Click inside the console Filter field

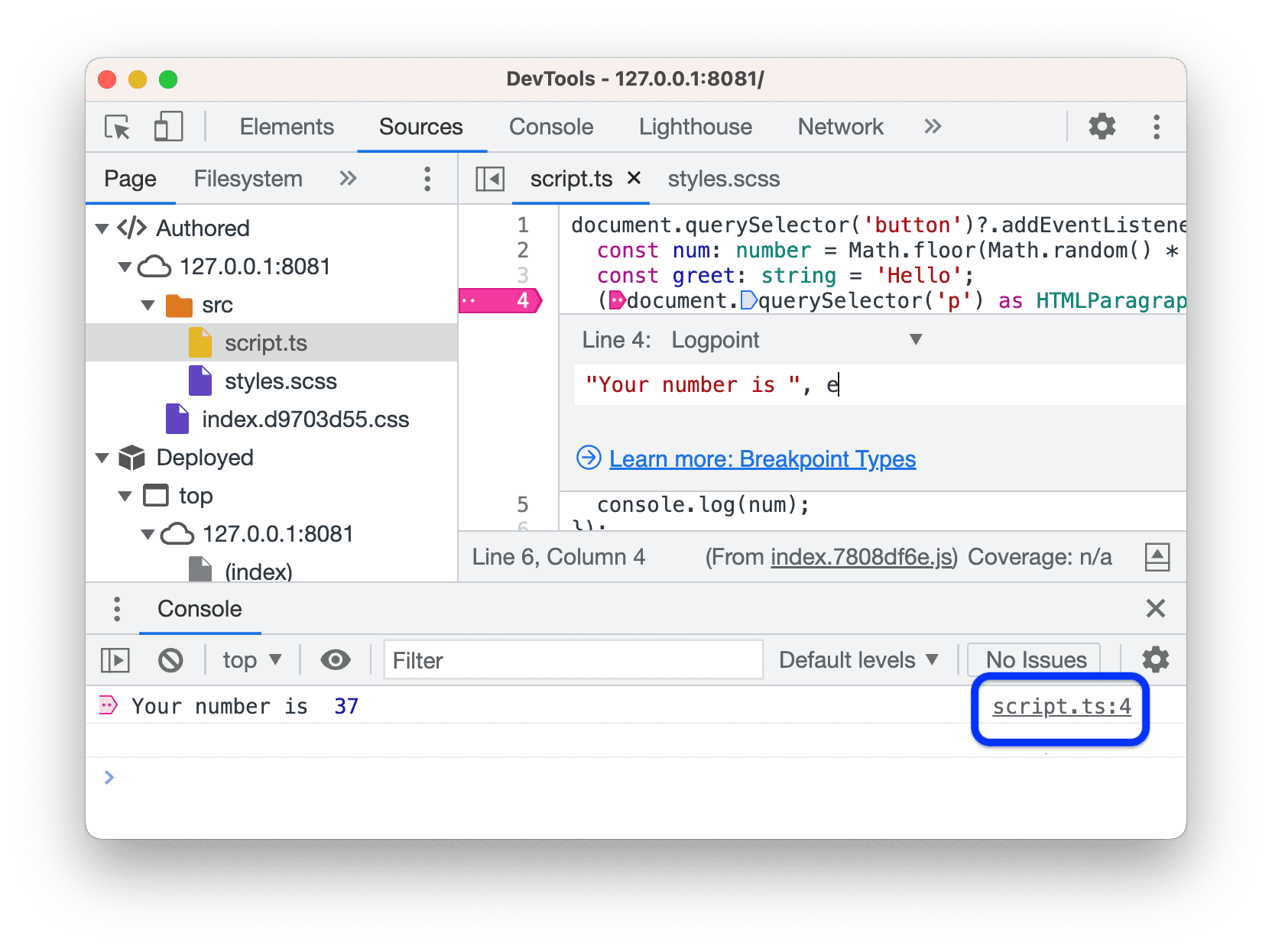click(x=572, y=659)
